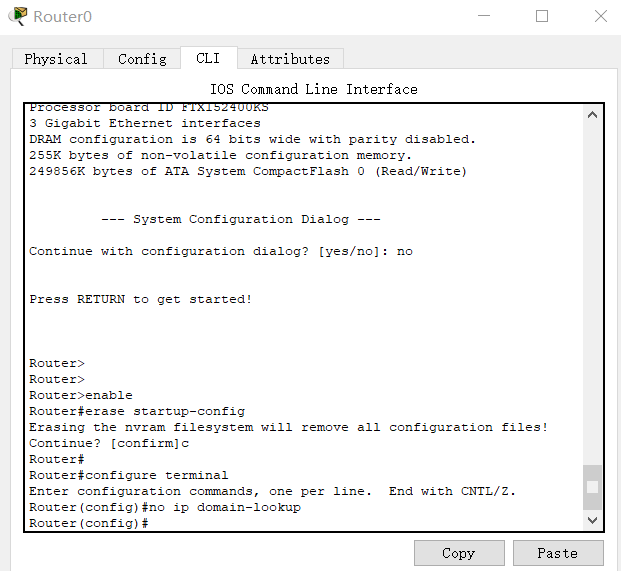The height and width of the screenshot is (571, 621).
Task: Click the CLI scrollbar thumb
Action: 592,487
